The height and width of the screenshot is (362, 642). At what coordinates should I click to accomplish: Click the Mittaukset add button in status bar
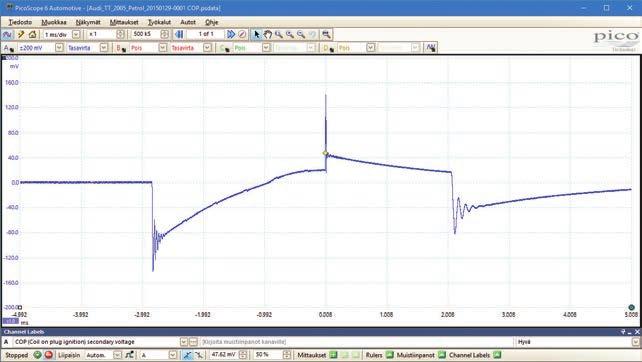334,355
